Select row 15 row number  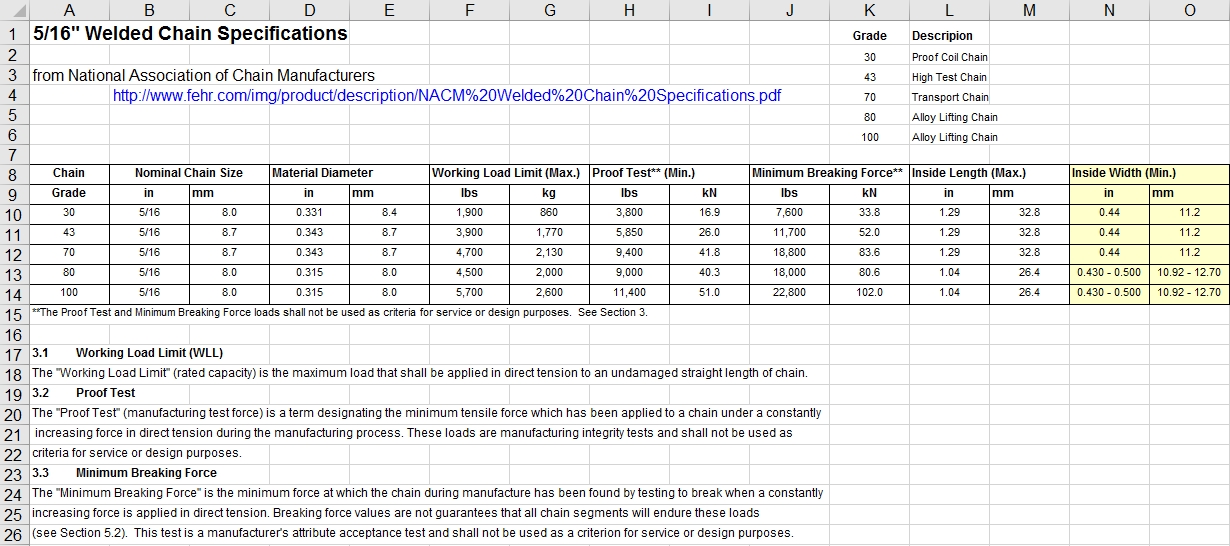click(13, 313)
